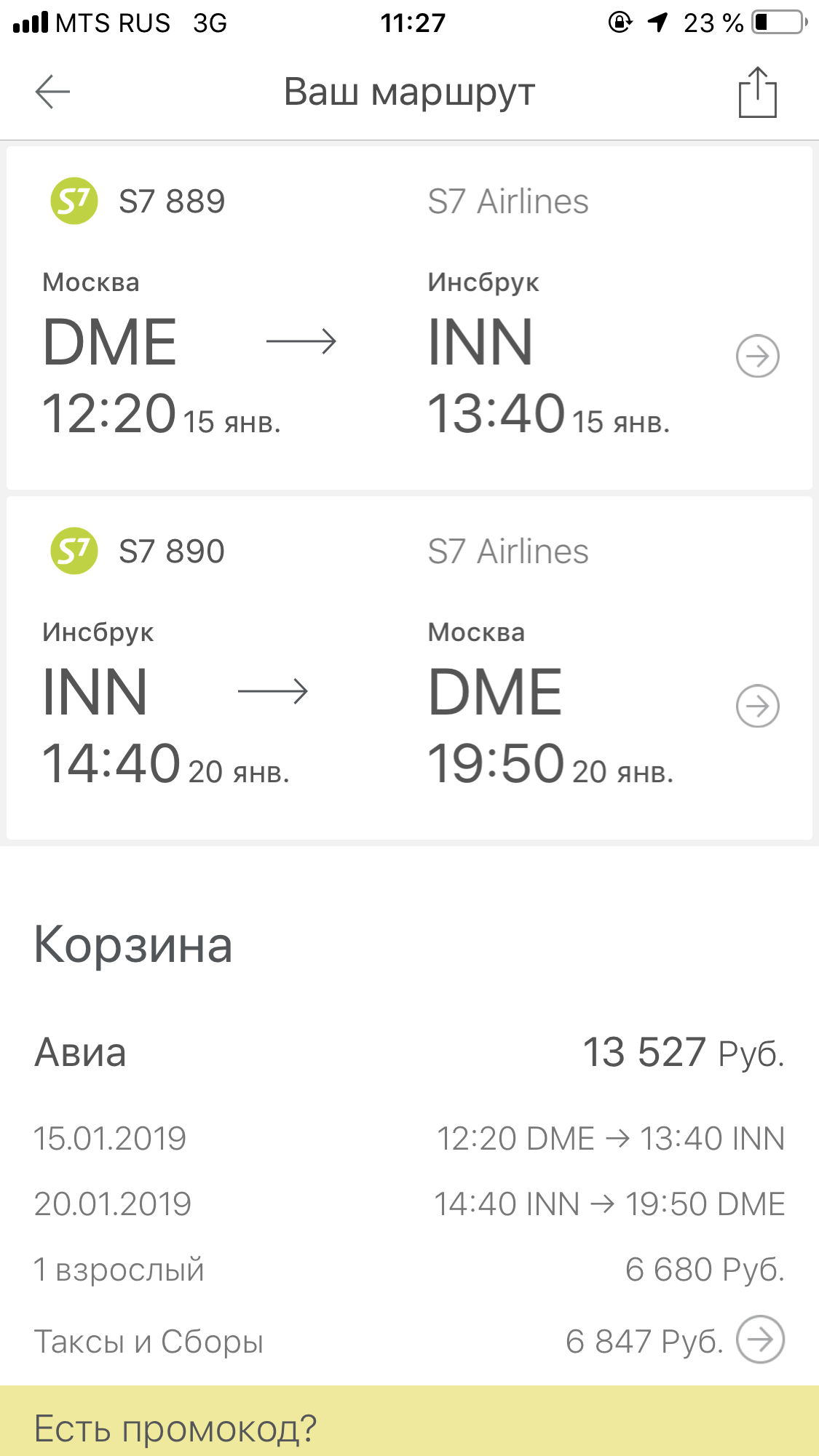The width and height of the screenshot is (819, 1456).
Task: Tap the Корзина section heading
Action: coord(133,945)
